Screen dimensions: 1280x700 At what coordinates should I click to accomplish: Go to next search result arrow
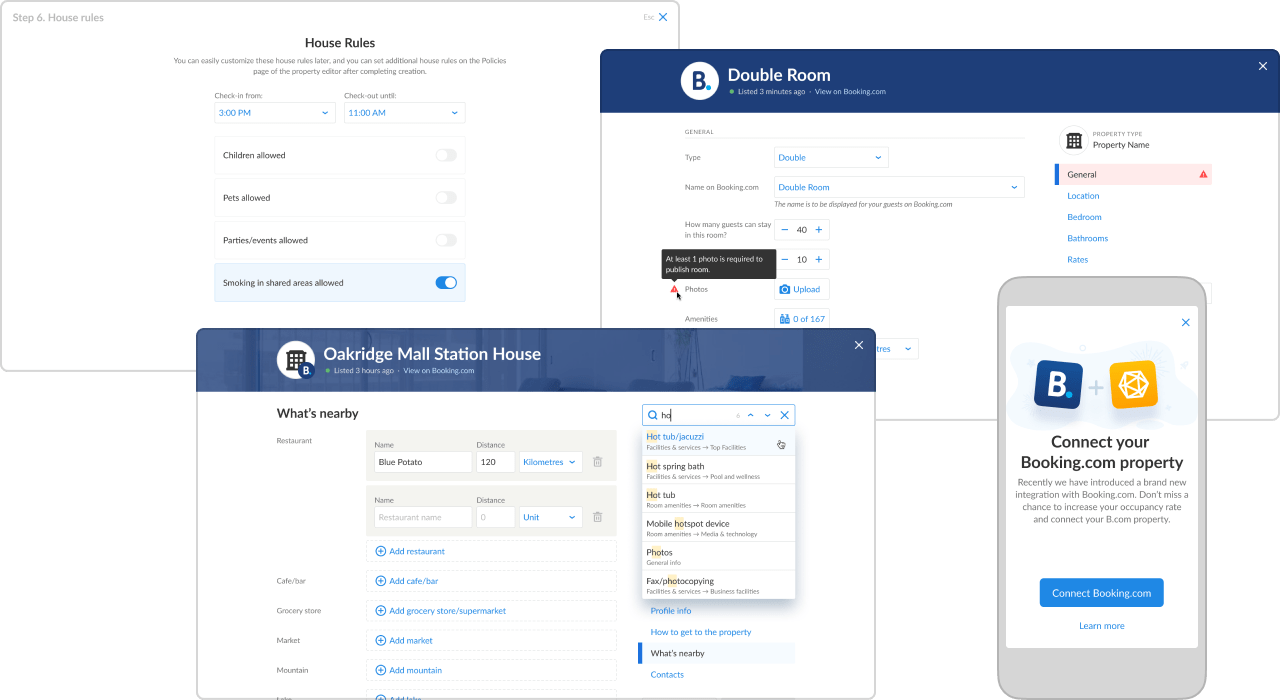[767, 415]
